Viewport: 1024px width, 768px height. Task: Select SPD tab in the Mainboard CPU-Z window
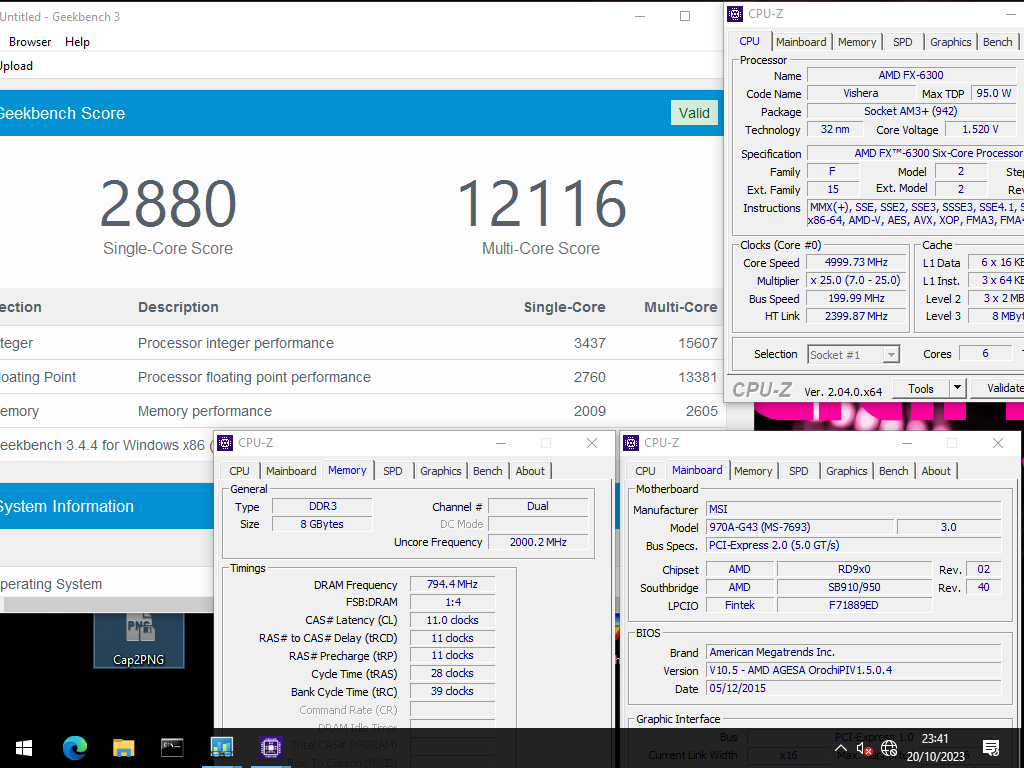(x=799, y=471)
